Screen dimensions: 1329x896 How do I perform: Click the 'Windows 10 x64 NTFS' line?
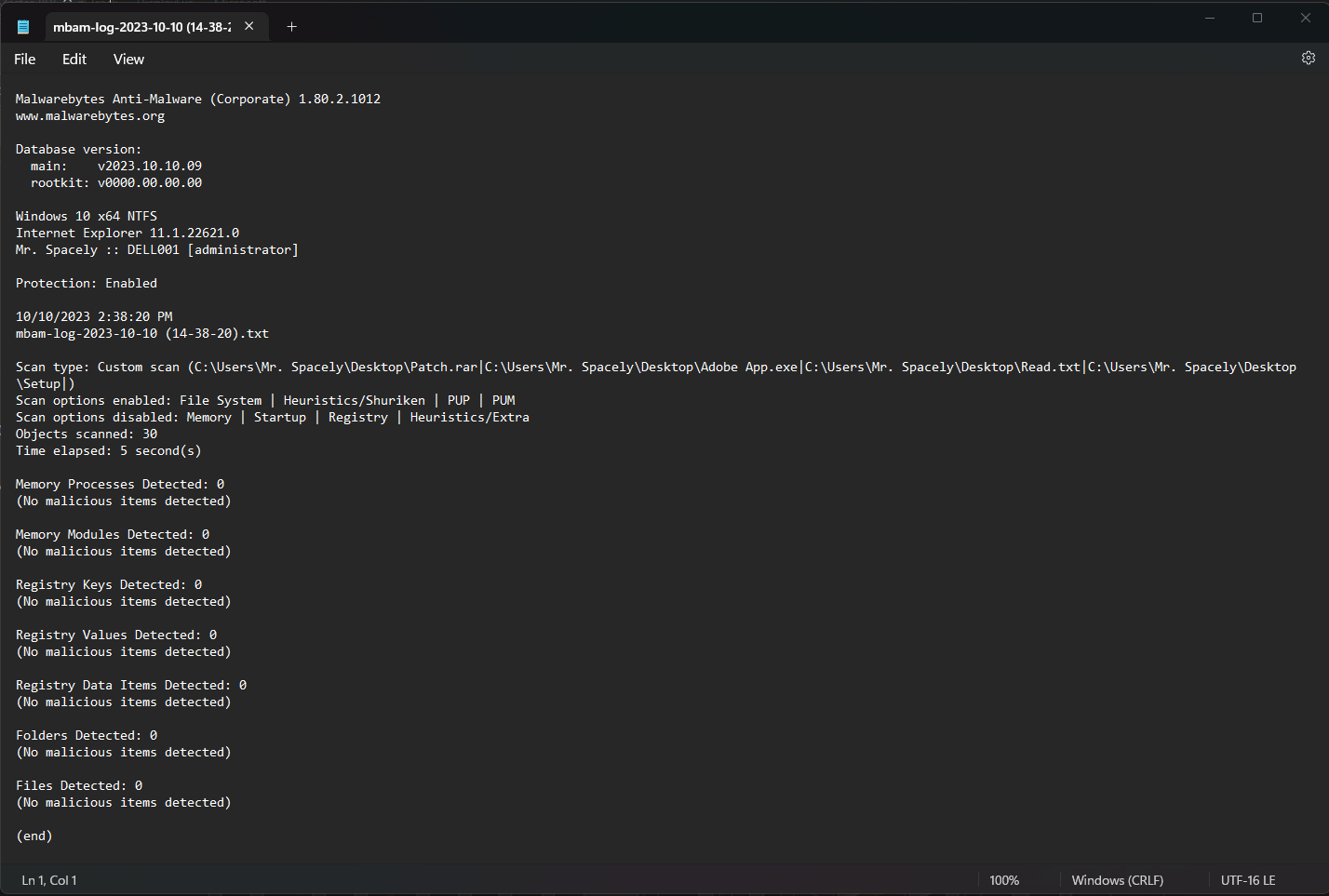click(x=87, y=216)
